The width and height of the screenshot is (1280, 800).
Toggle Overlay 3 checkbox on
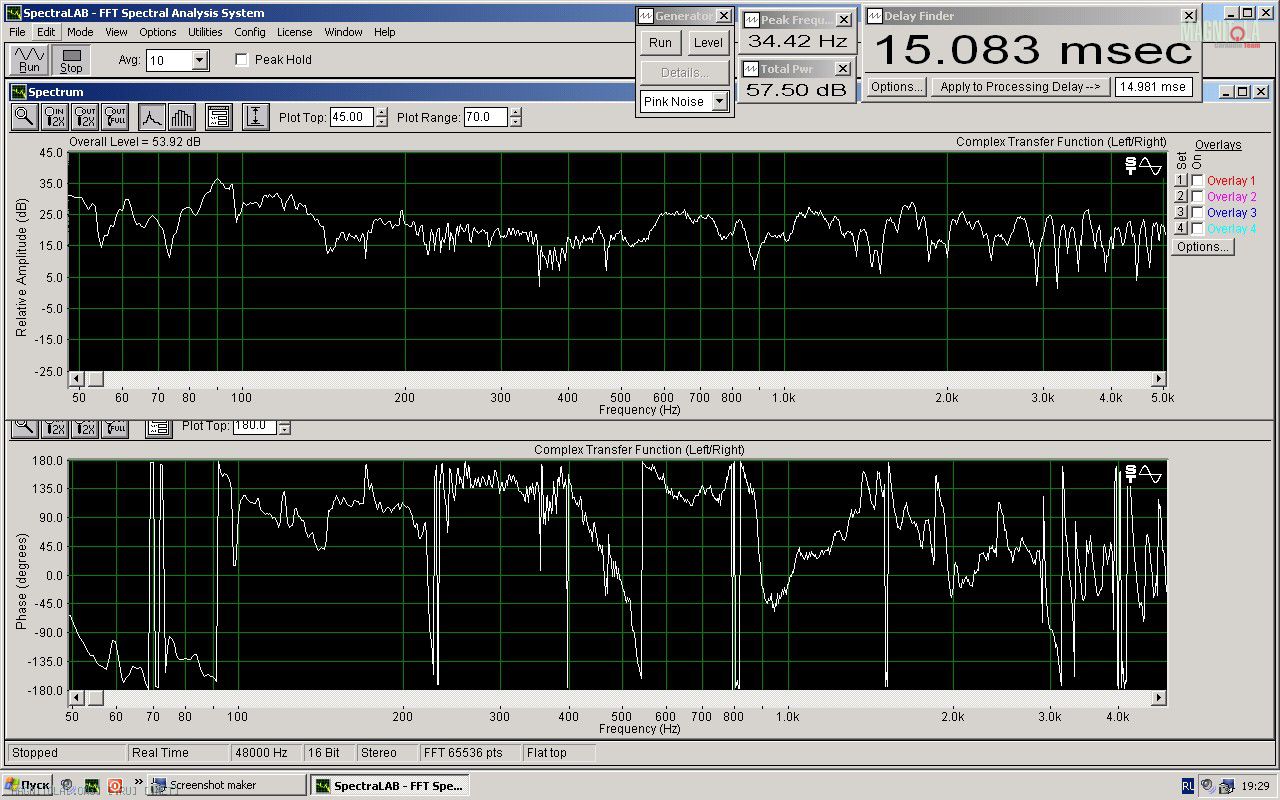tap(1197, 213)
